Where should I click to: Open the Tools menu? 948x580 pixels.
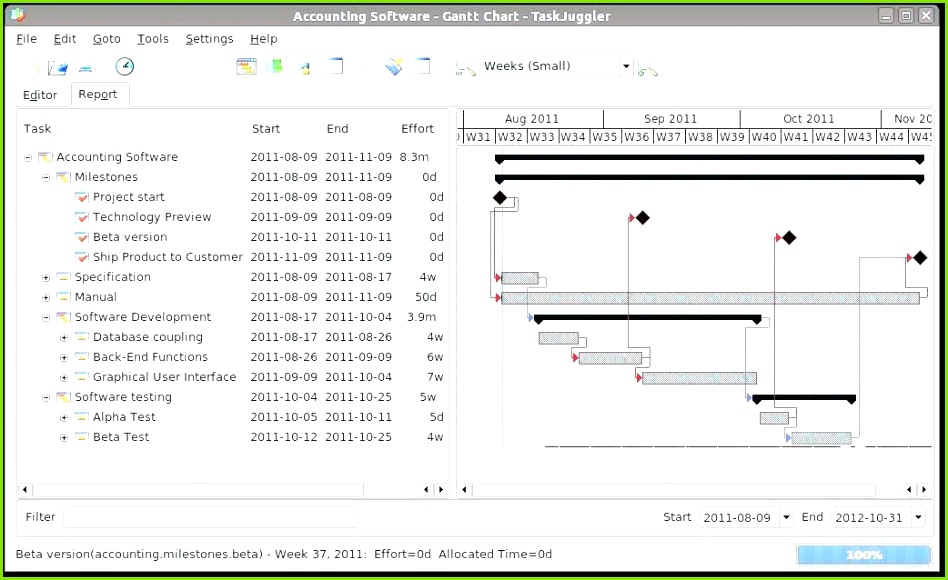click(152, 39)
